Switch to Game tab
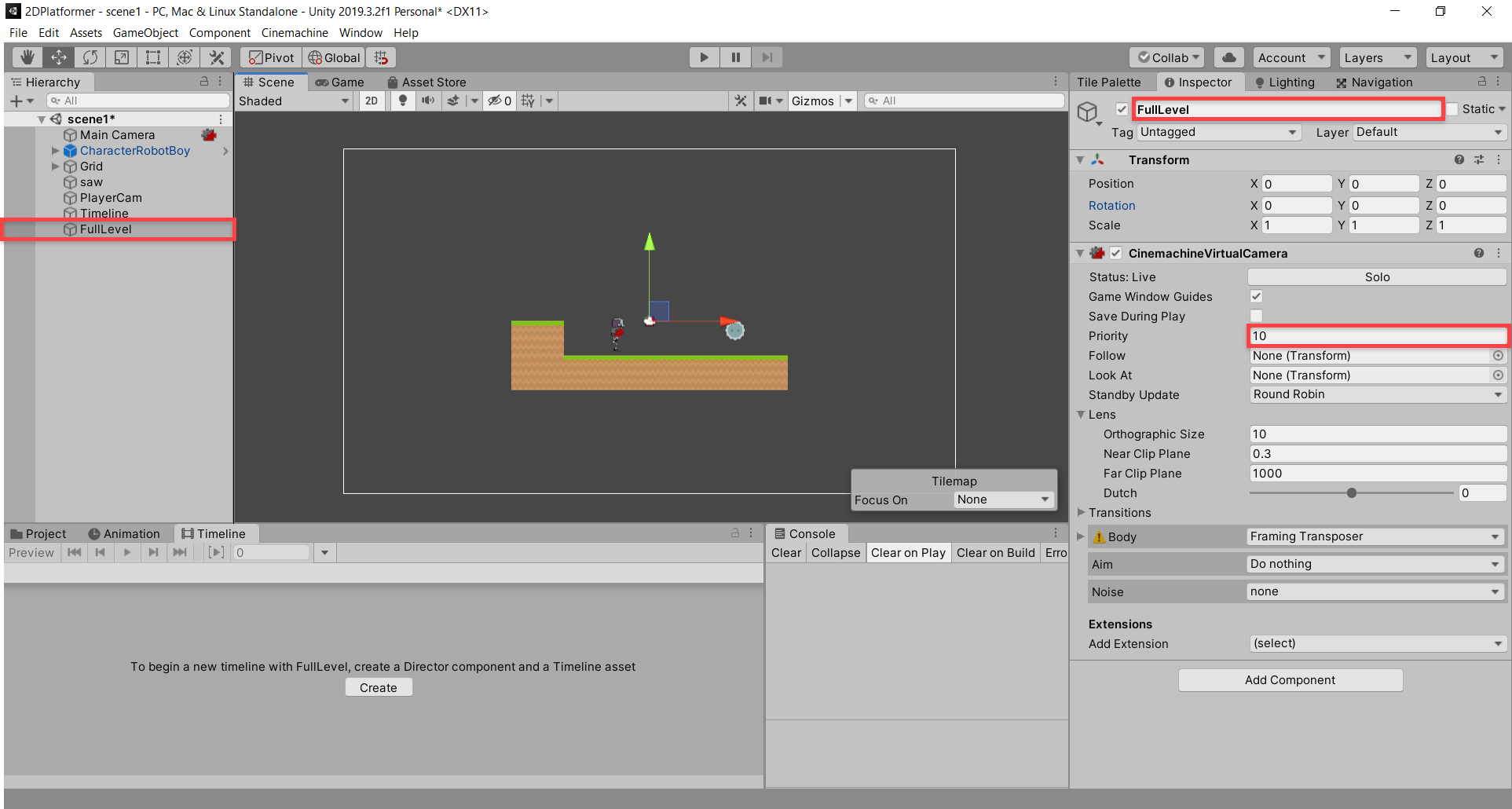The image size is (1512, 809). point(339,82)
